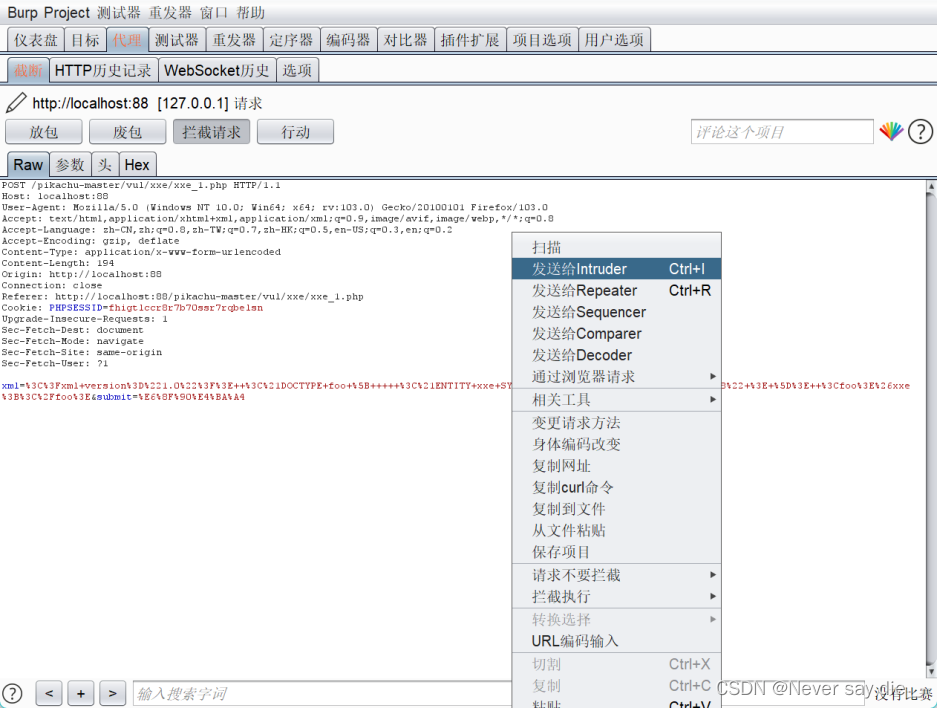Expand the 请求不要拦截 submenu
Screen dimensions: 937x708
[x=617, y=575]
